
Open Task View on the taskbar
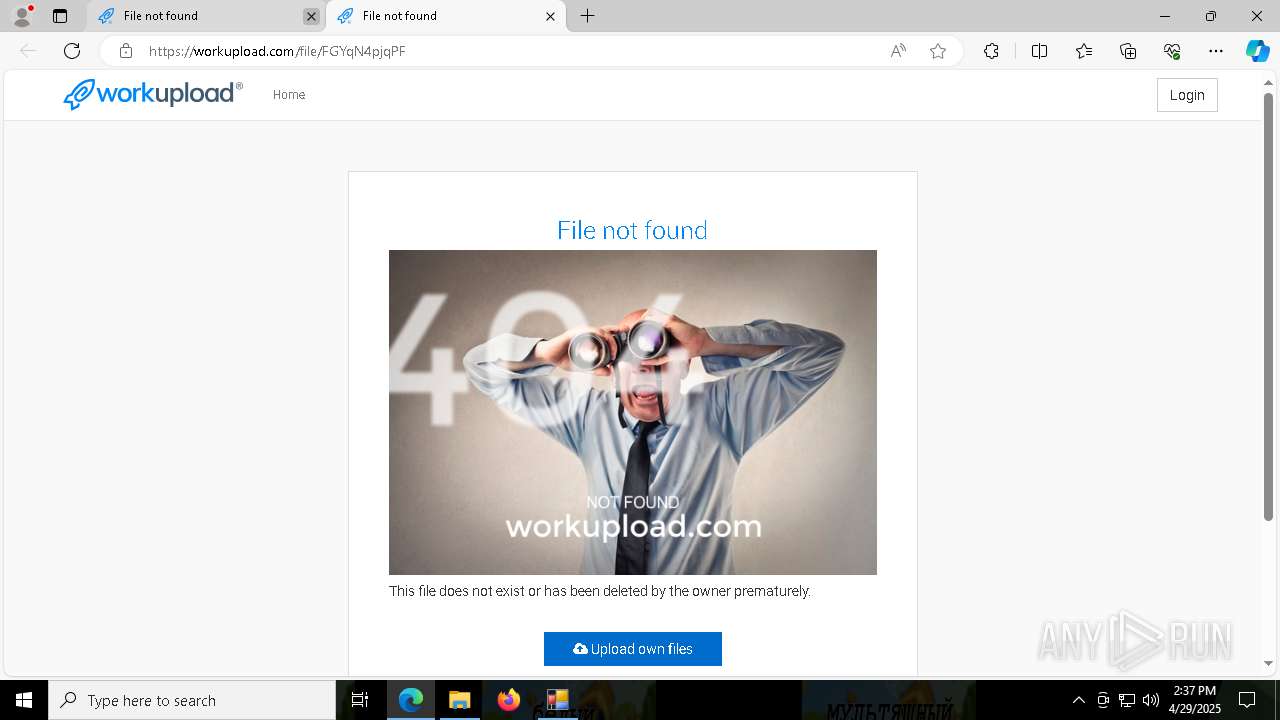tap(360, 700)
